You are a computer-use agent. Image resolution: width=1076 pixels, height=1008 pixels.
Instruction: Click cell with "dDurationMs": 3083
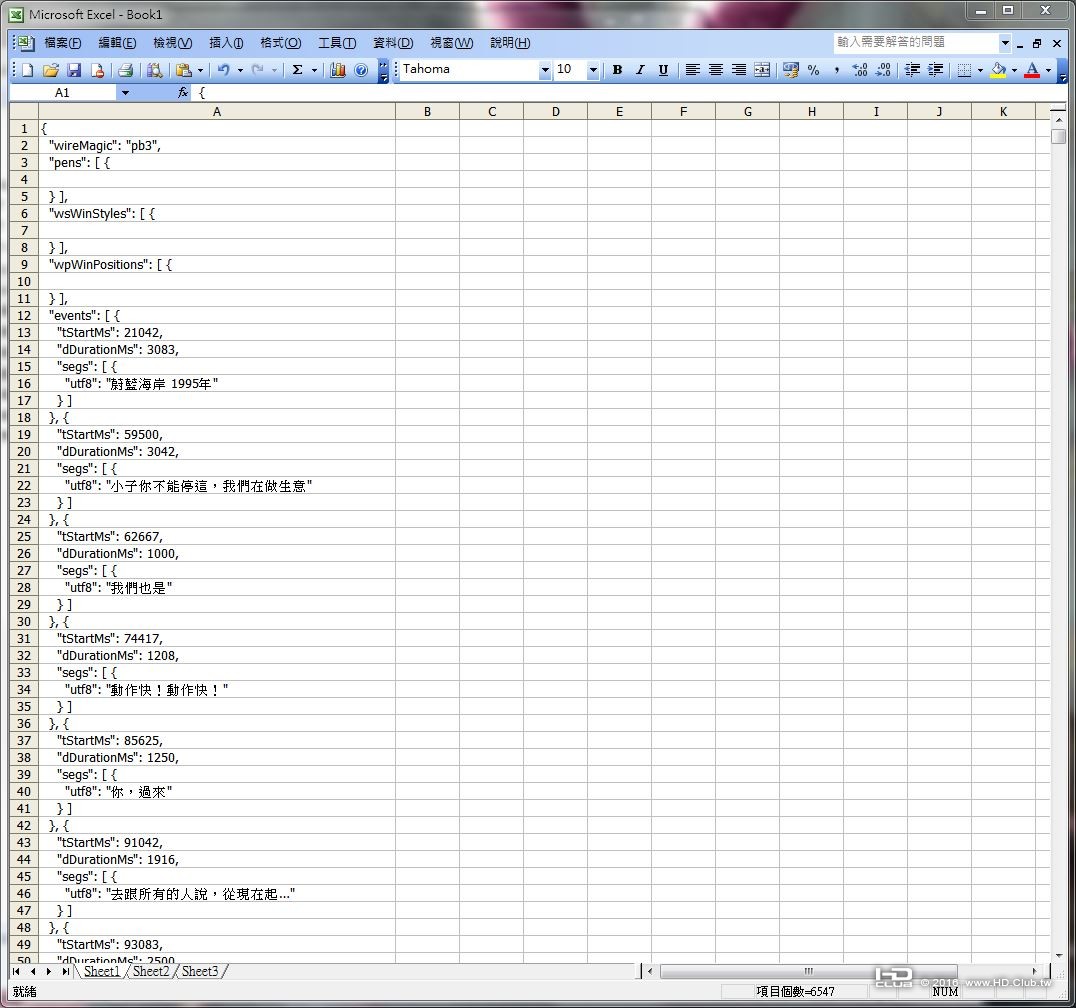click(217, 350)
